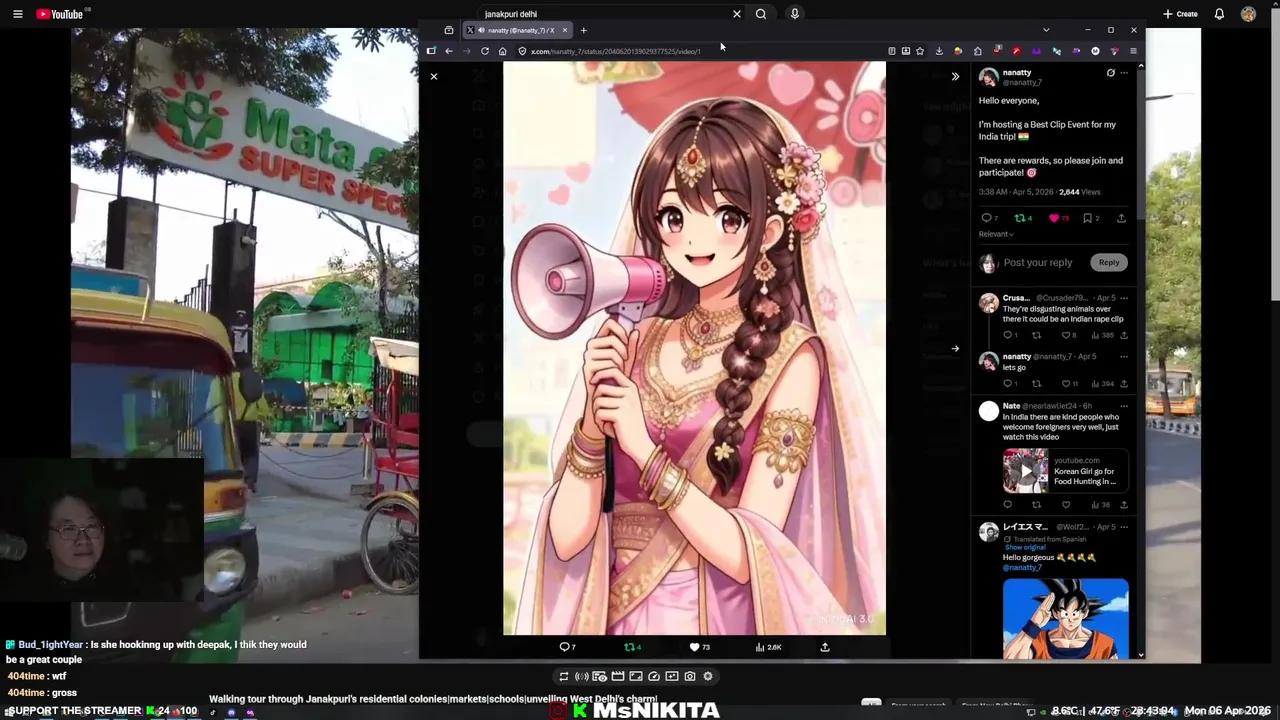Click the 'Post your reply' field

coord(1038,262)
